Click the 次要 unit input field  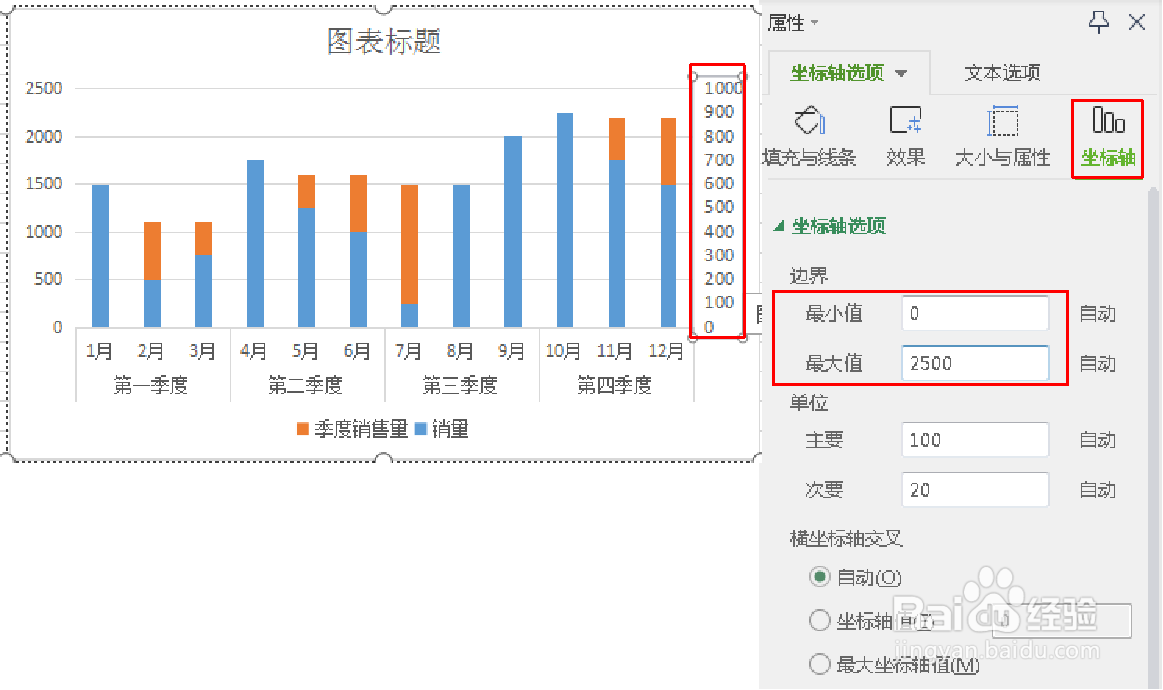975,490
